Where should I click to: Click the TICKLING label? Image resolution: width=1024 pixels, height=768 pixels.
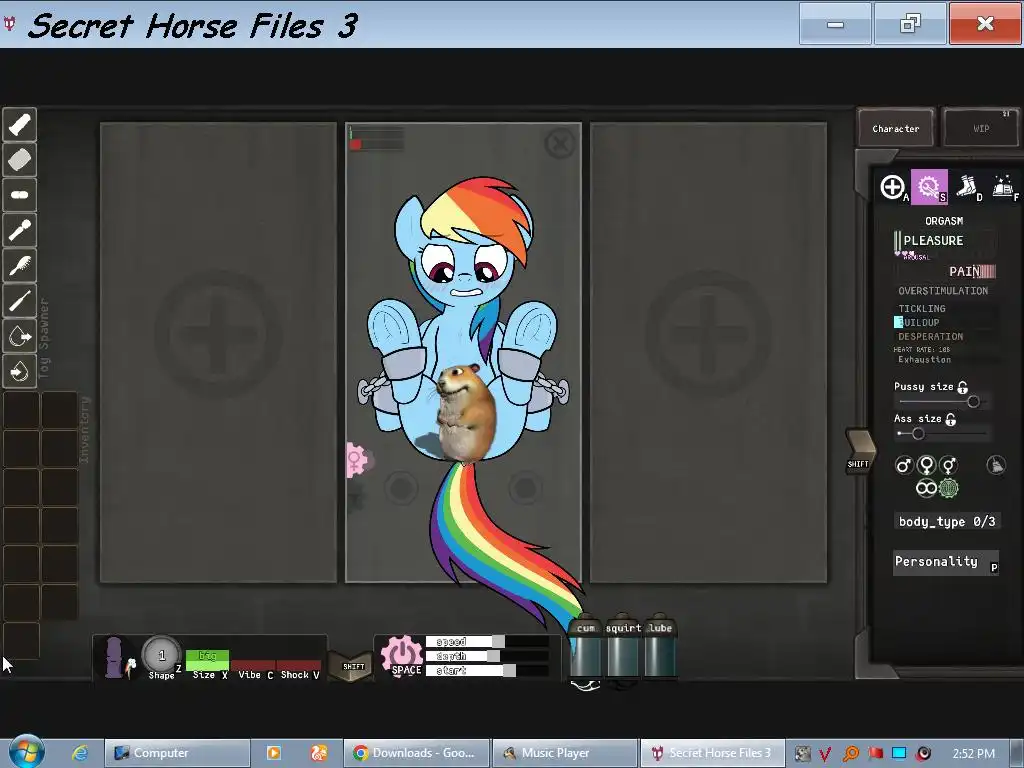click(x=921, y=308)
